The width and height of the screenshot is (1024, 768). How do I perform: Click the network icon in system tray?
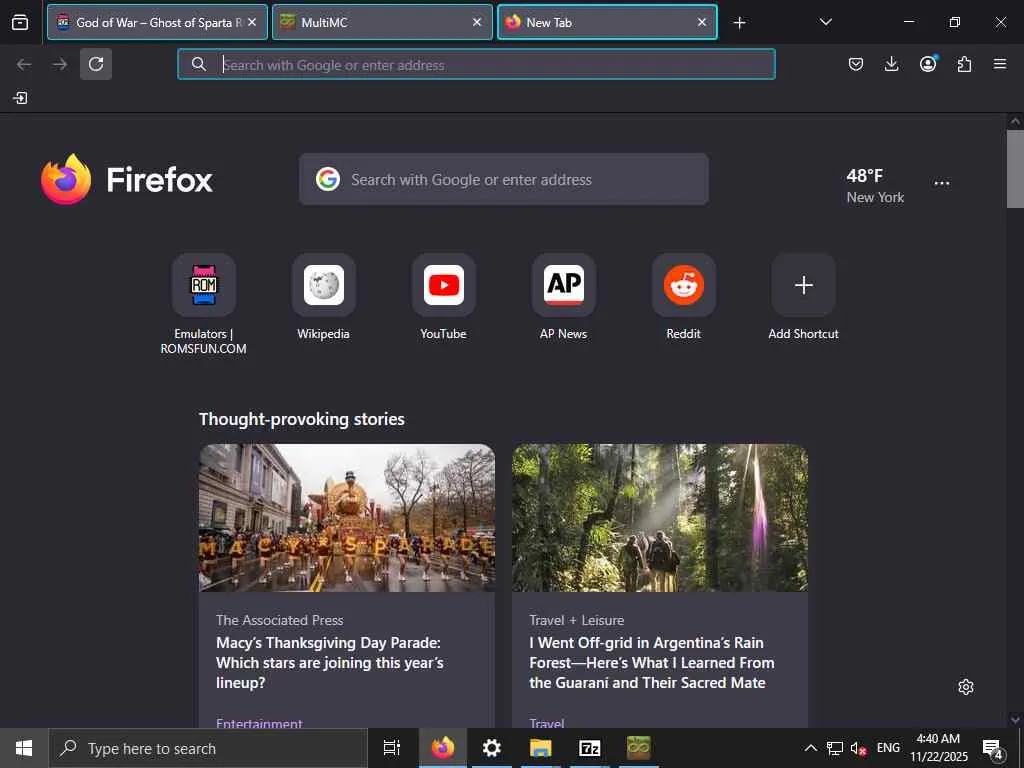coord(835,748)
